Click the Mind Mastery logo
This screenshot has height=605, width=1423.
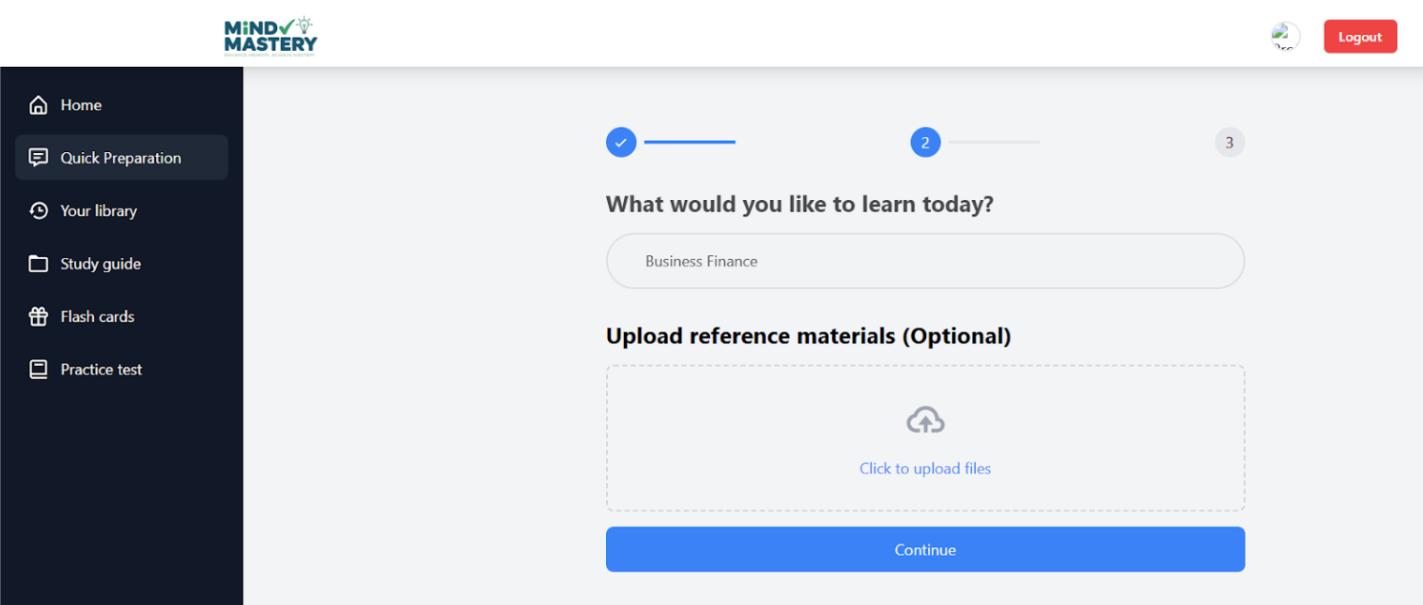pyautogui.click(x=269, y=35)
